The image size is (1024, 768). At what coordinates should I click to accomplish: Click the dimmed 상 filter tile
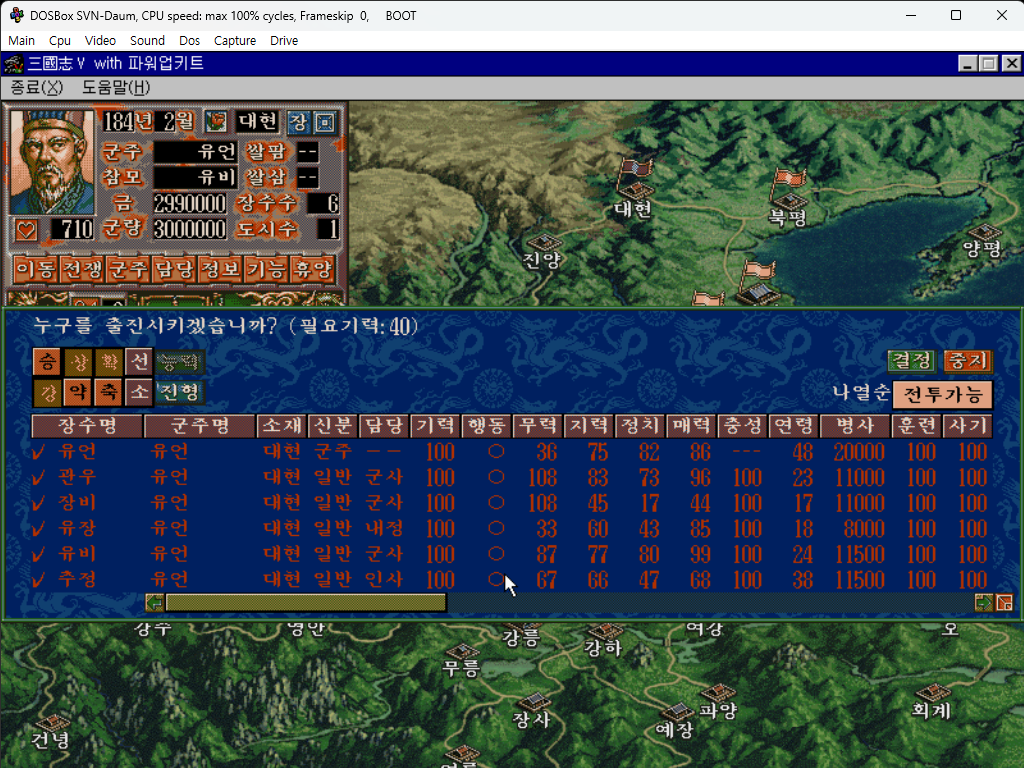click(x=78, y=361)
